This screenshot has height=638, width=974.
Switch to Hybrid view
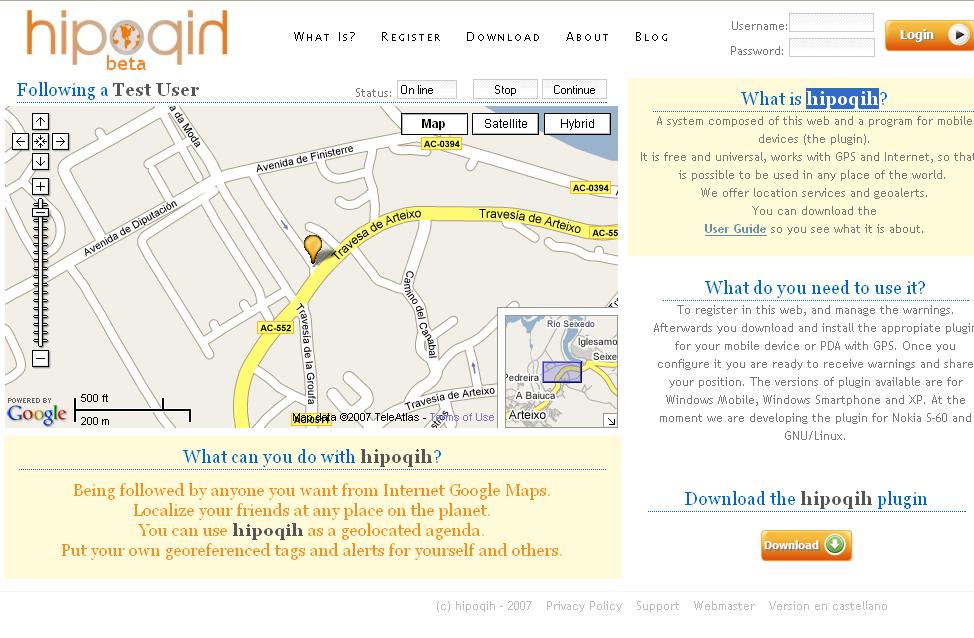coord(577,124)
